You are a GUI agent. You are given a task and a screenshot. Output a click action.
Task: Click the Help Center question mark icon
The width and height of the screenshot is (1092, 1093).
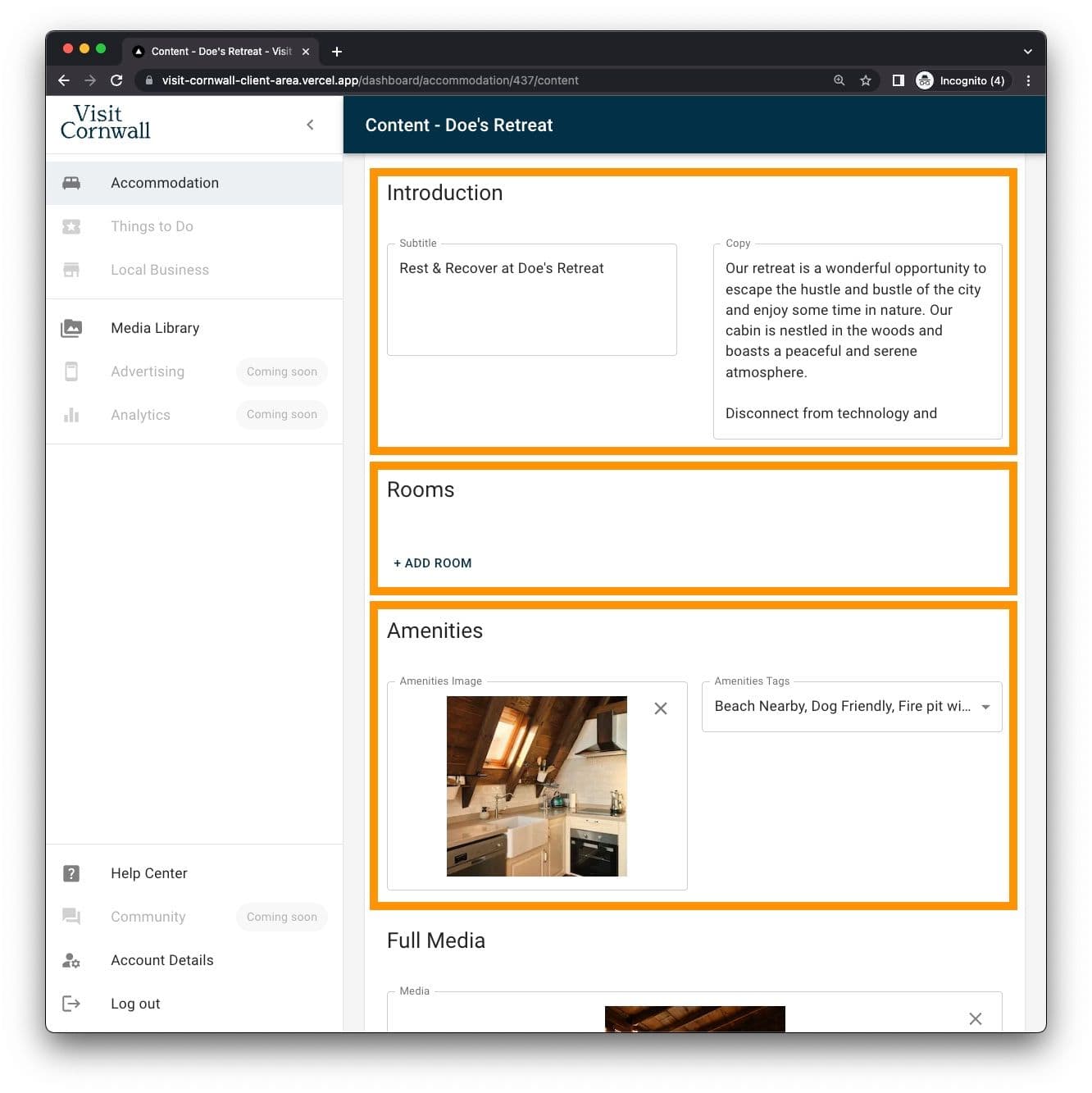coord(71,873)
